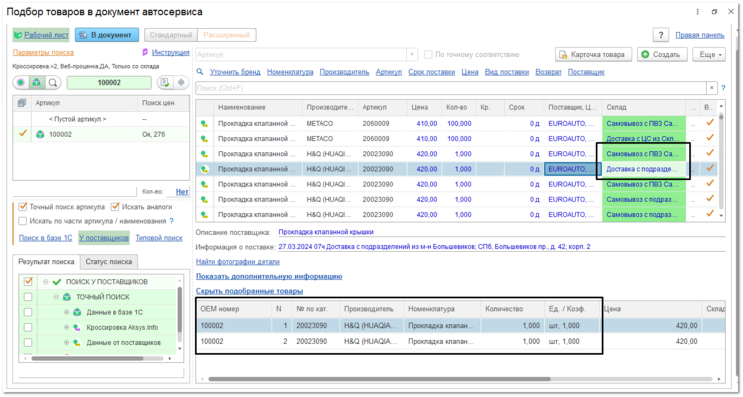Select the green circle search mode button
Screen dimensions: 743x397
coord(21,82)
